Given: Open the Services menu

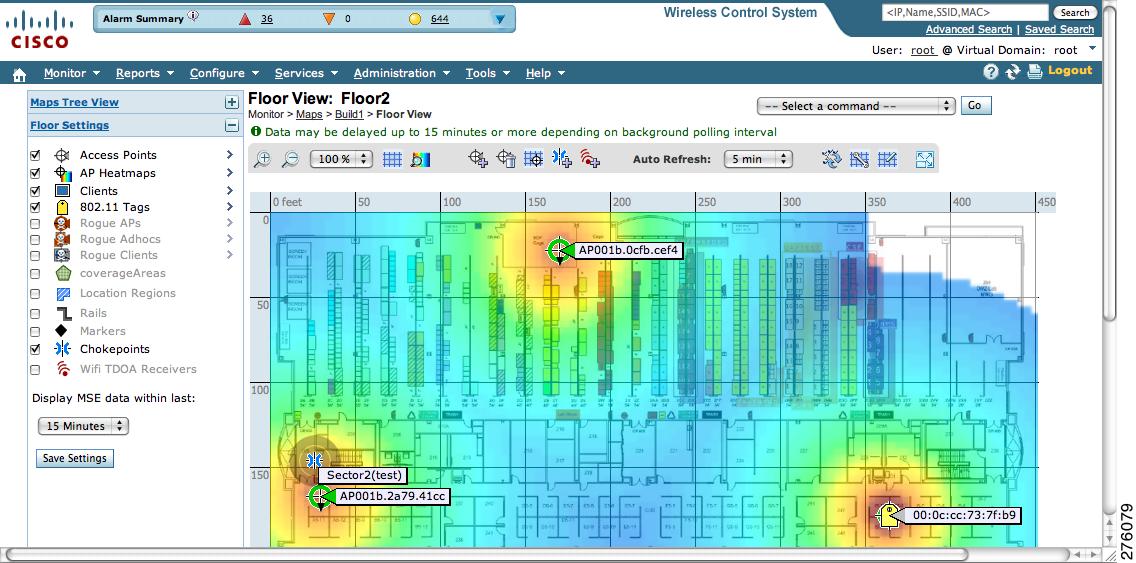Looking at the screenshot, I should (x=306, y=73).
